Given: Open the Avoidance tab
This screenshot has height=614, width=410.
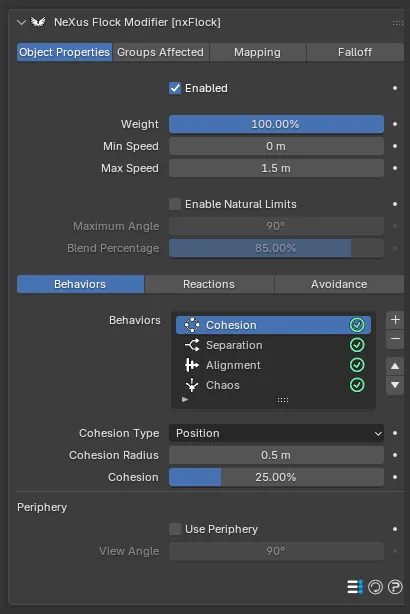Looking at the screenshot, I should (x=339, y=284).
